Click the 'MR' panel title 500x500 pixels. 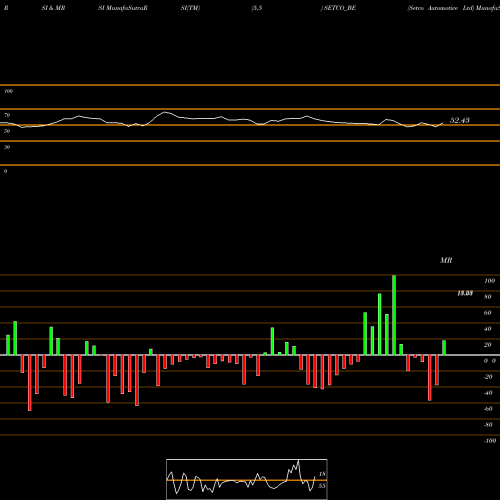point(446,260)
